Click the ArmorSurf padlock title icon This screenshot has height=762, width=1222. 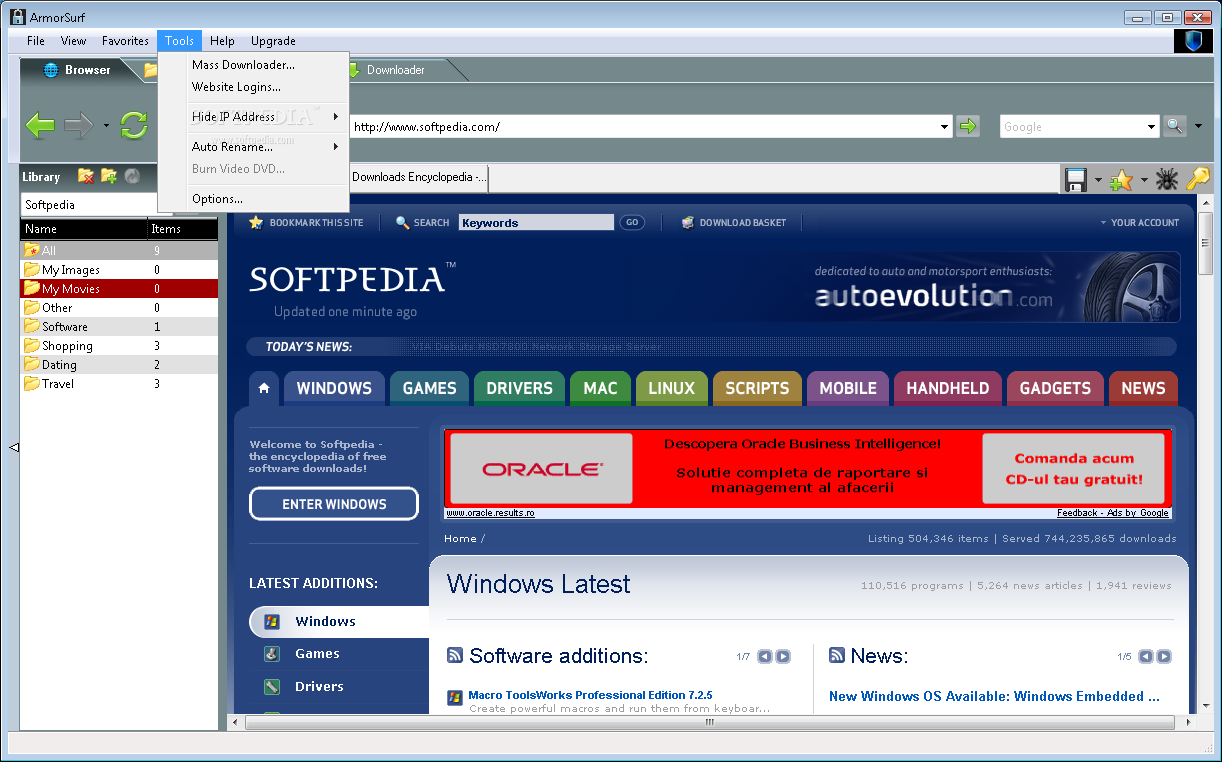pos(17,17)
